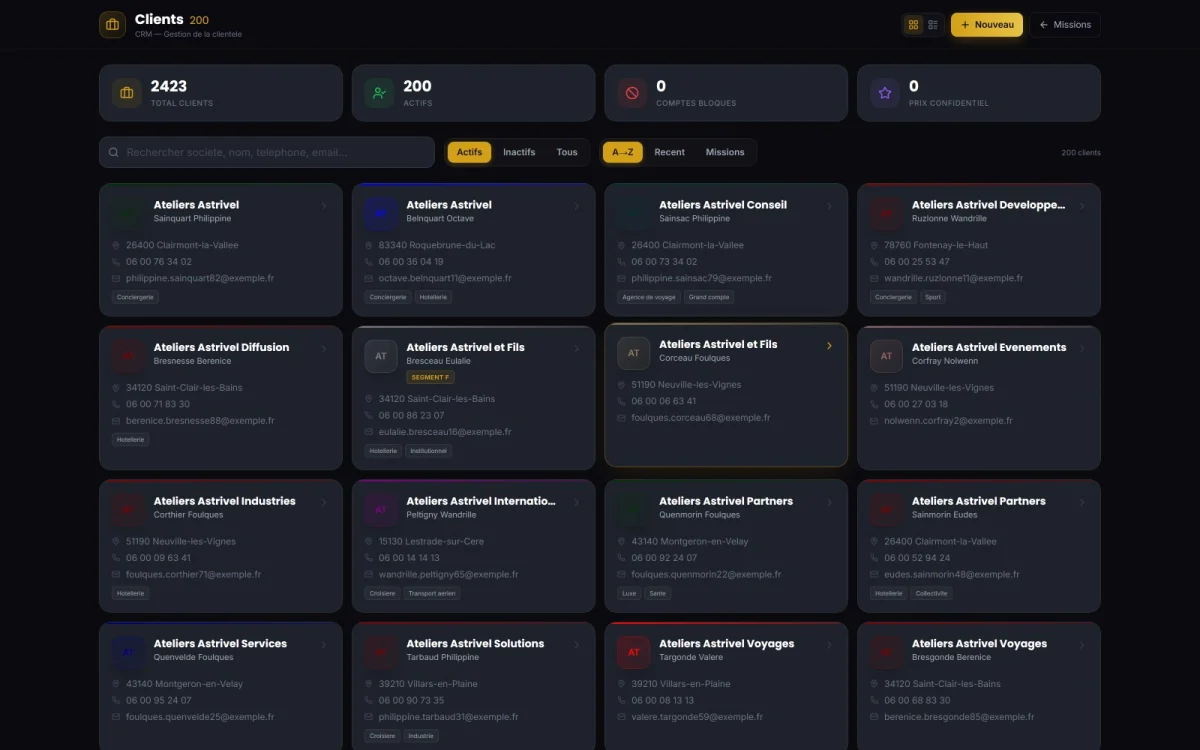Click the Agence de voyage tag

coord(649,297)
